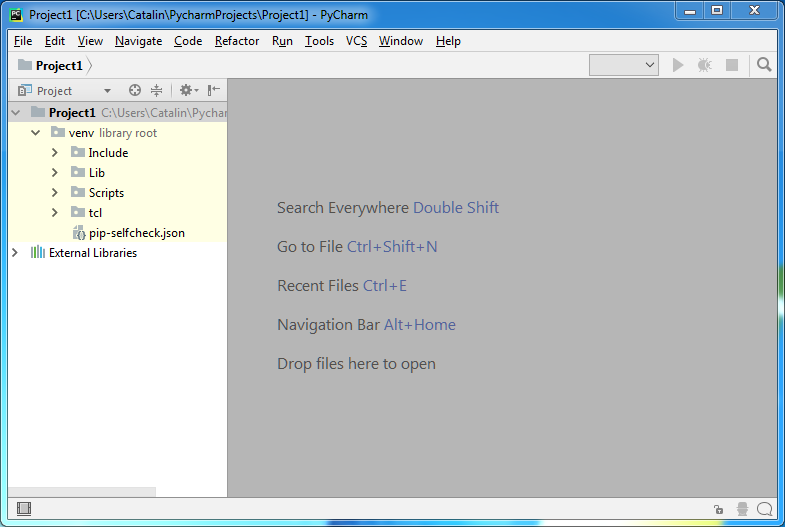
Task: Click the horizontal scrollbar in project panel
Action: pyautogui.click(x=82, y=492)
